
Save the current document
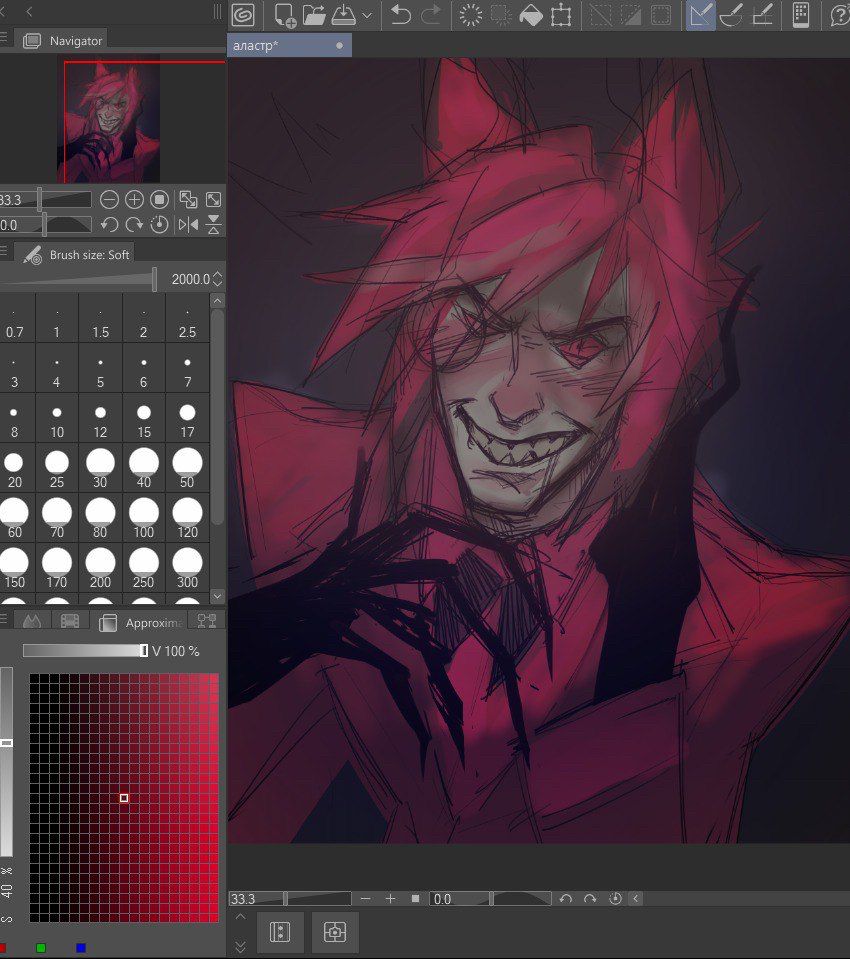[x=344, y=15]
